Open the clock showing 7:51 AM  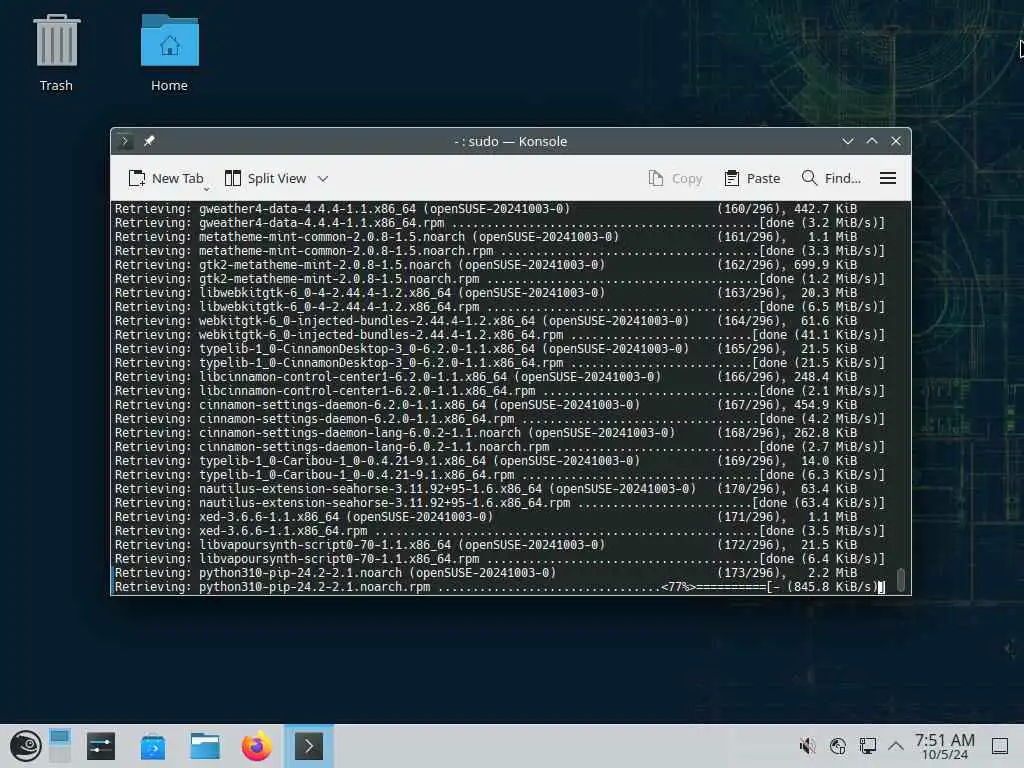click(944, 746)
